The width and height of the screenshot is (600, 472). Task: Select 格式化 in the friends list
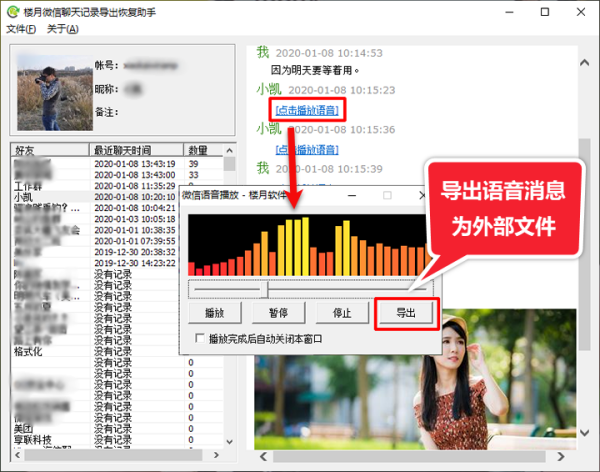click(x=28, y=351)
